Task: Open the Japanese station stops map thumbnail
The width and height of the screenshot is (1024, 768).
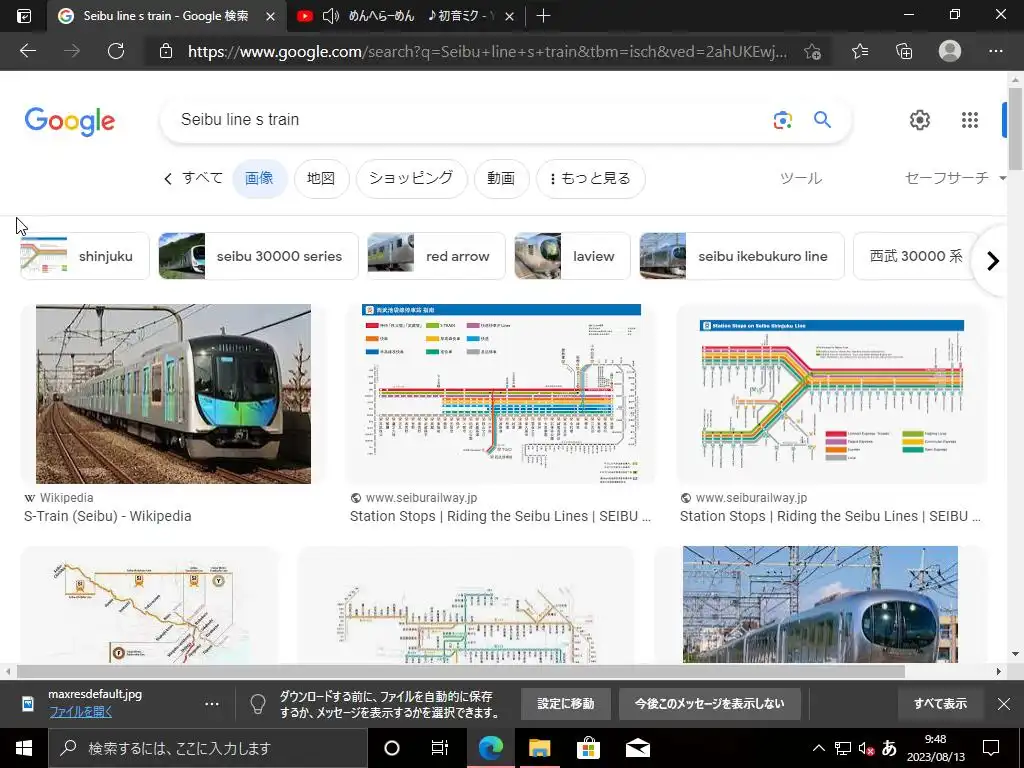Action: (502, 394)
